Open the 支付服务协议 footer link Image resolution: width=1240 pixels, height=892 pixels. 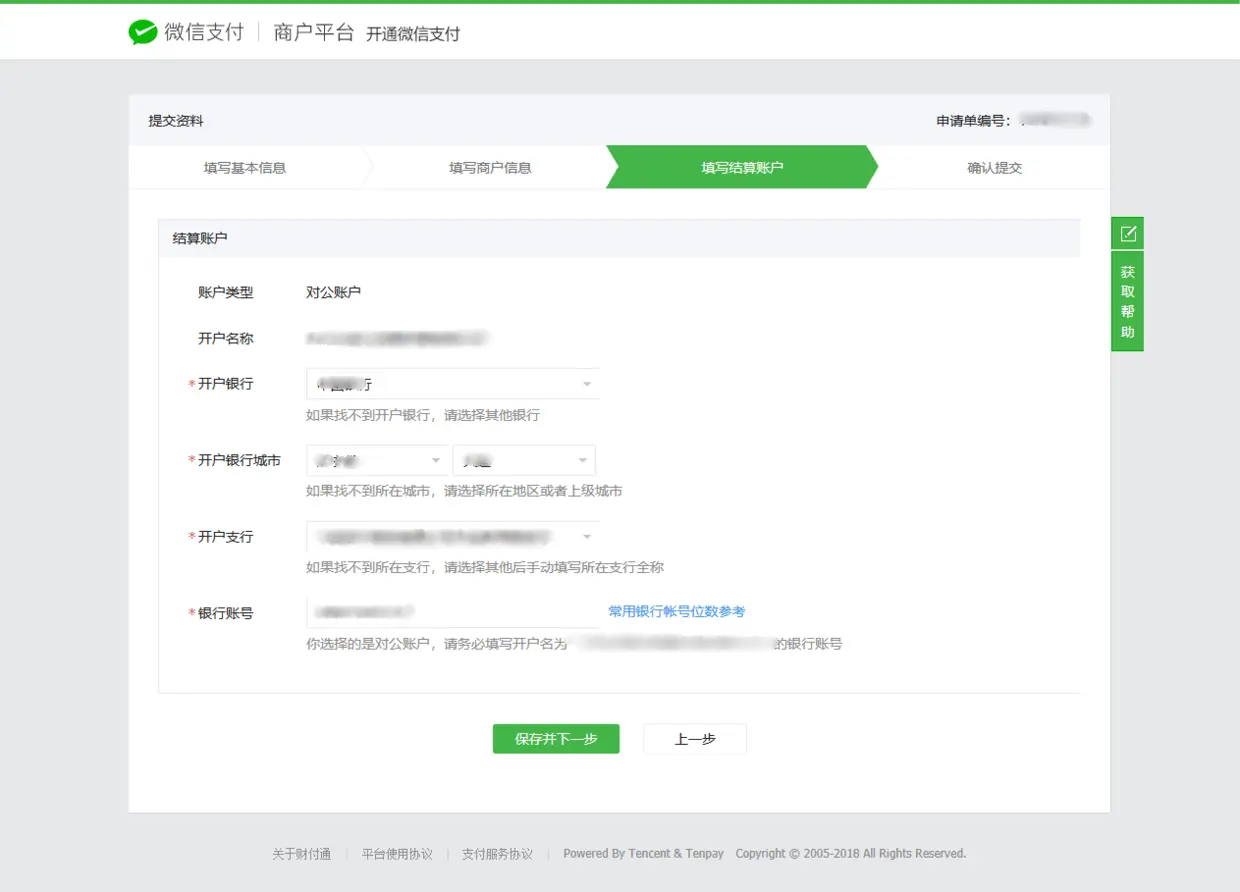(497, 854)
